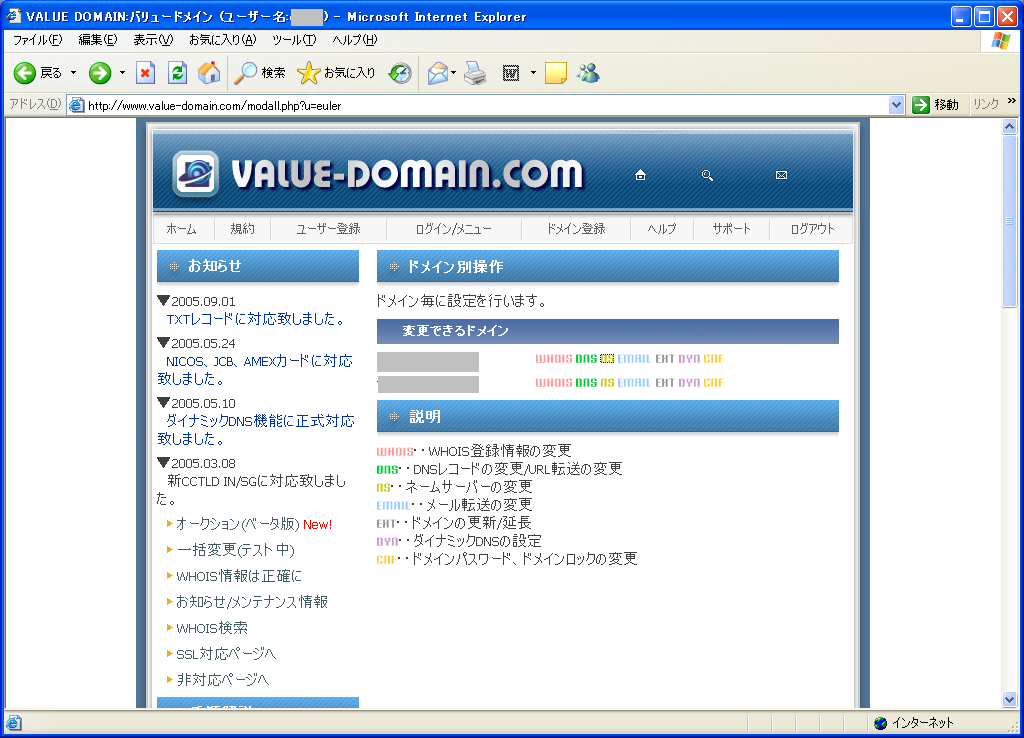This screenshot has width=1024, height=738.
Task: Launch Messenger from the toolbar icon
Action: tap(588, 73)
